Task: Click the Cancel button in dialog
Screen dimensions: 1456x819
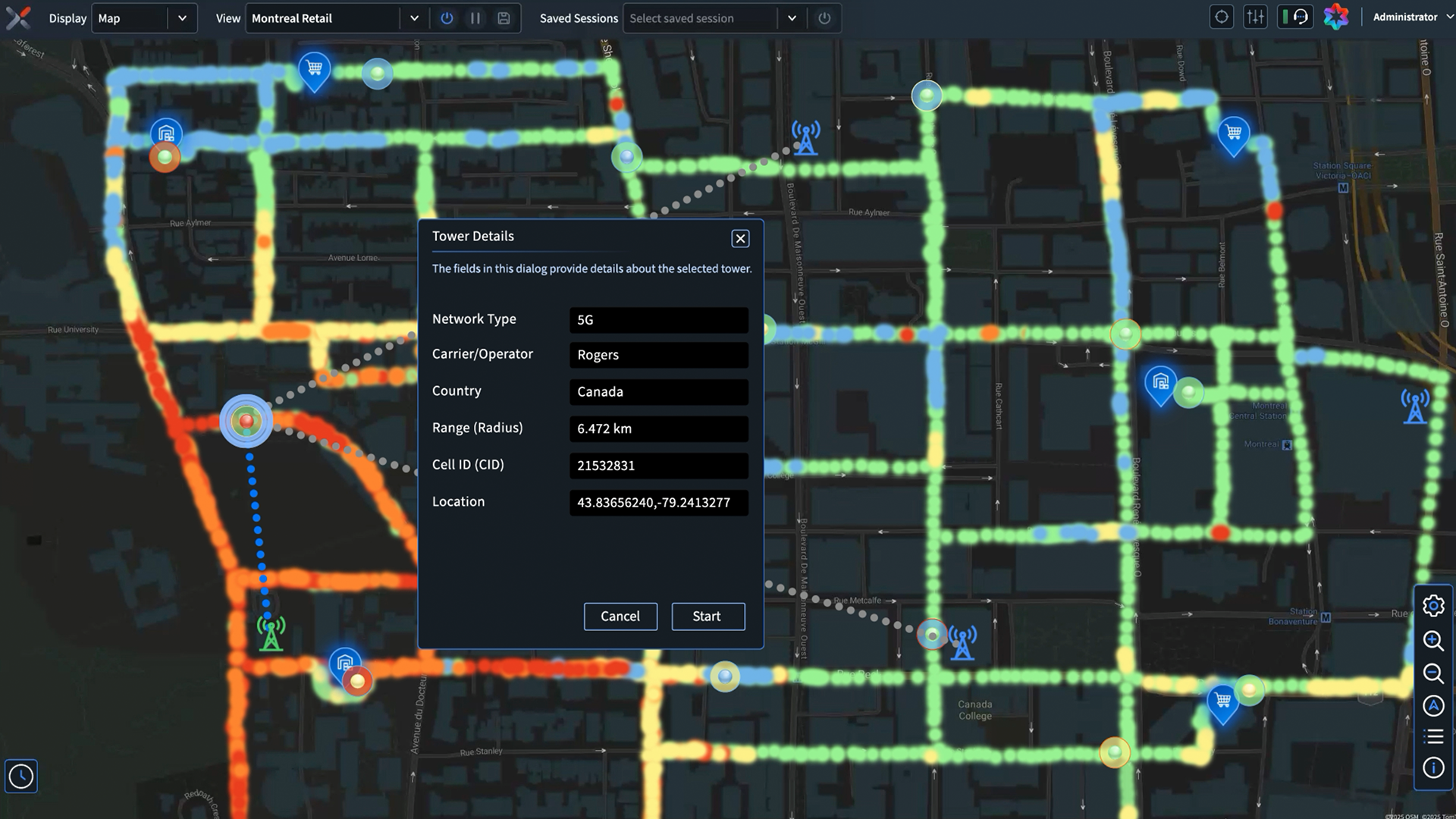Action: click(x=620, y=617)
